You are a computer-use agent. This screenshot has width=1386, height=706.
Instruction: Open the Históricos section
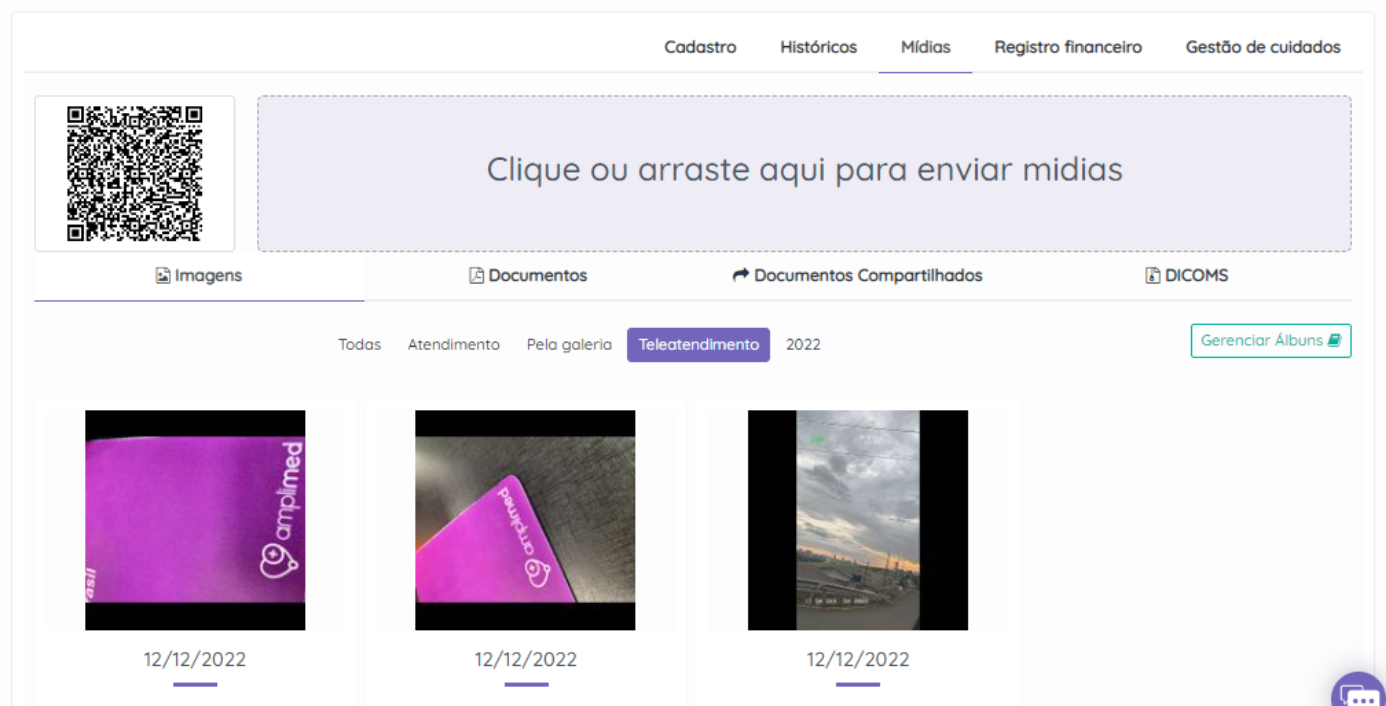pyautogui.click(x=818, y=47)
